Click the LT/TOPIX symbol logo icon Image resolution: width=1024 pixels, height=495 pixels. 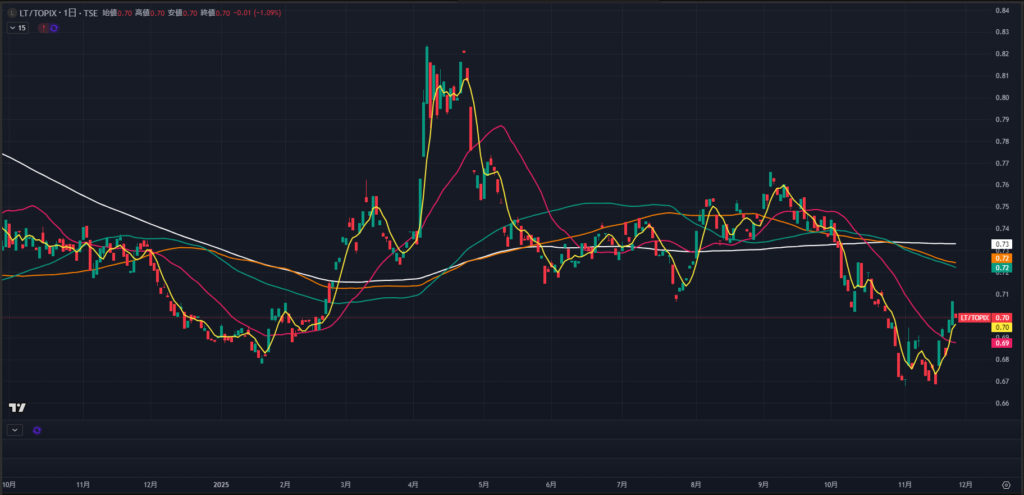pyautogui.click(x=10, y=15)
